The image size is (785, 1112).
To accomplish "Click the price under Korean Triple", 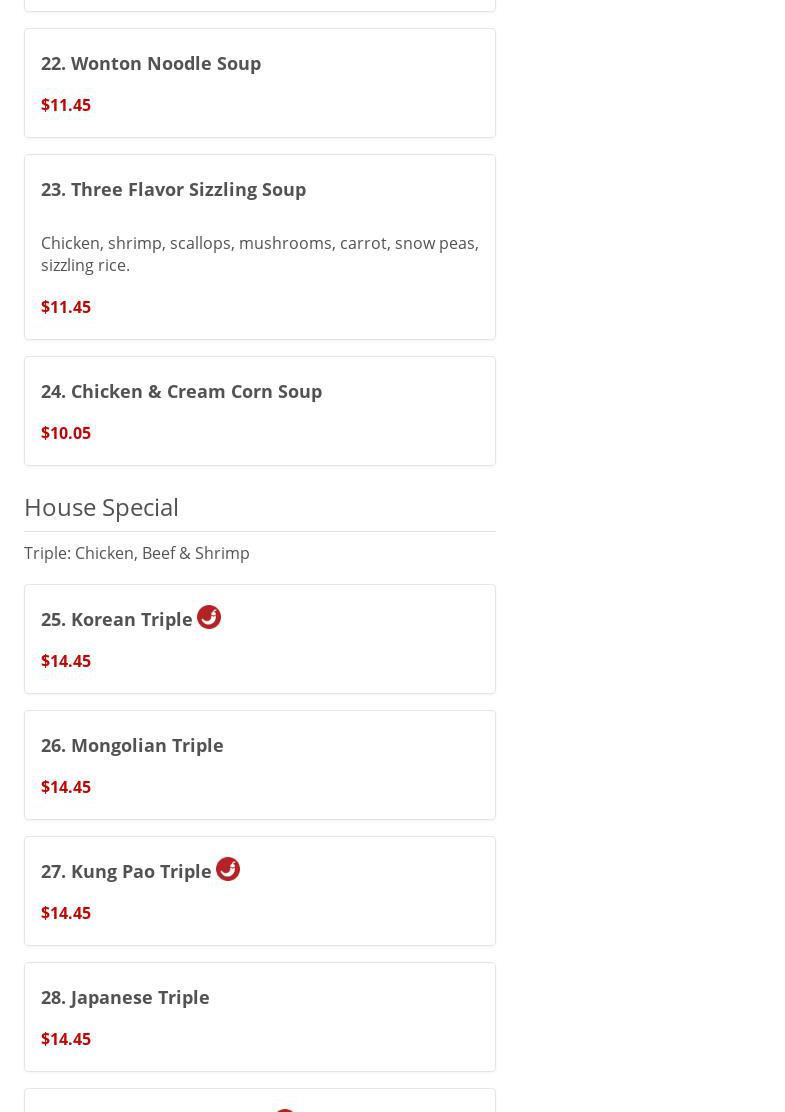I will pyautogui.click(x=66, y=661).
